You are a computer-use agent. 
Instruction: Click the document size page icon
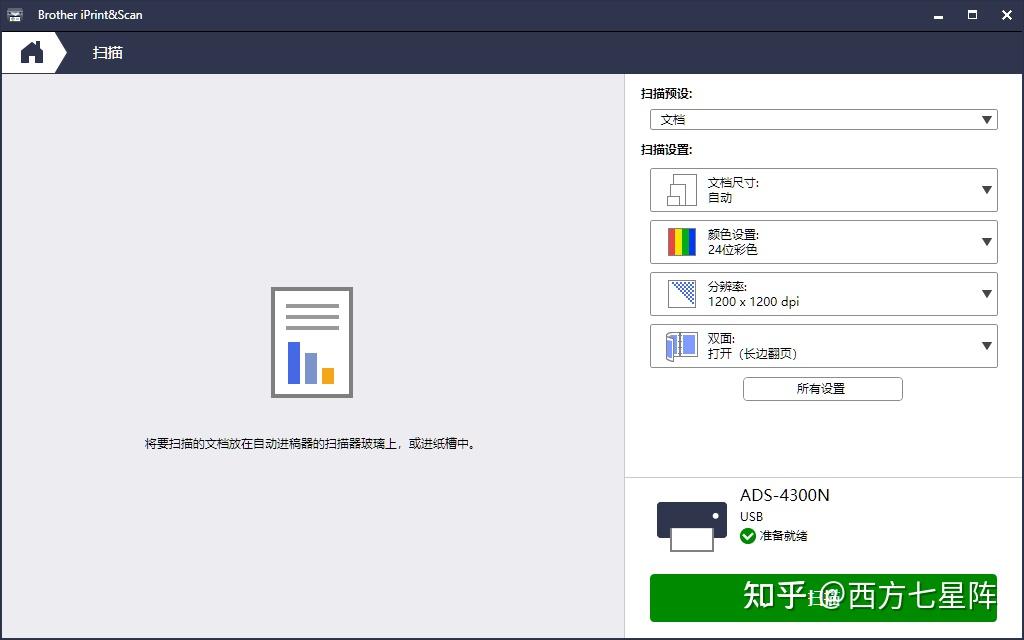tap(679, 189)
